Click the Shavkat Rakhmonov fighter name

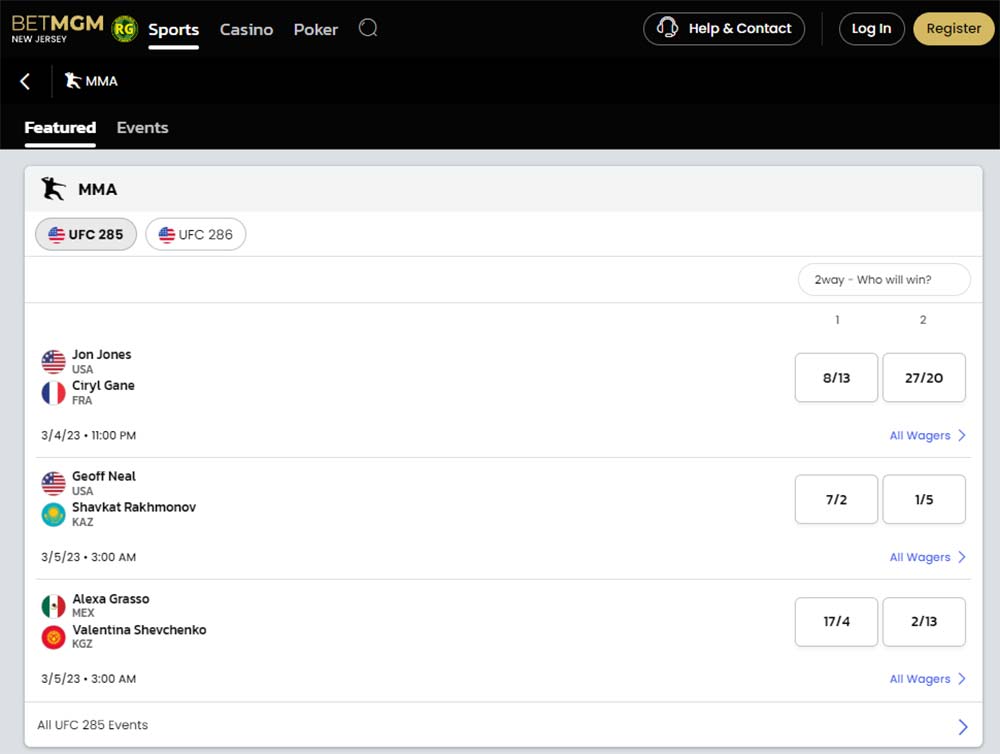pyautogui.click(x=134, y=507)
